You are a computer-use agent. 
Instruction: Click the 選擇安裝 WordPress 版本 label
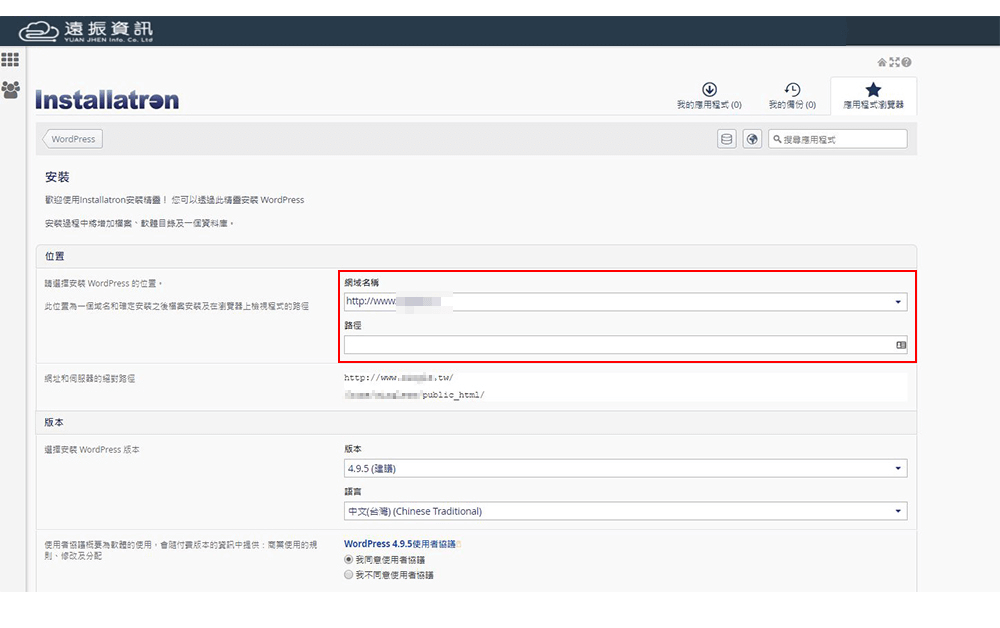[92, 449]
